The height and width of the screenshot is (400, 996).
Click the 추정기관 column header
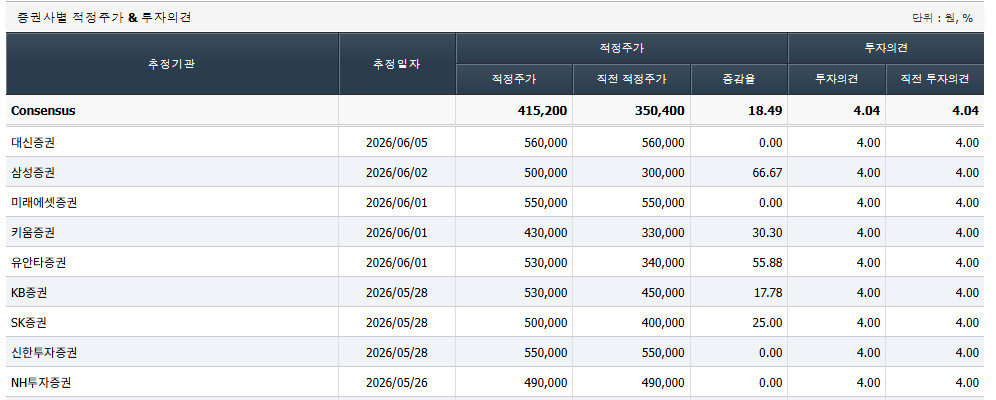pyautogui.click(x=172, y=64)
